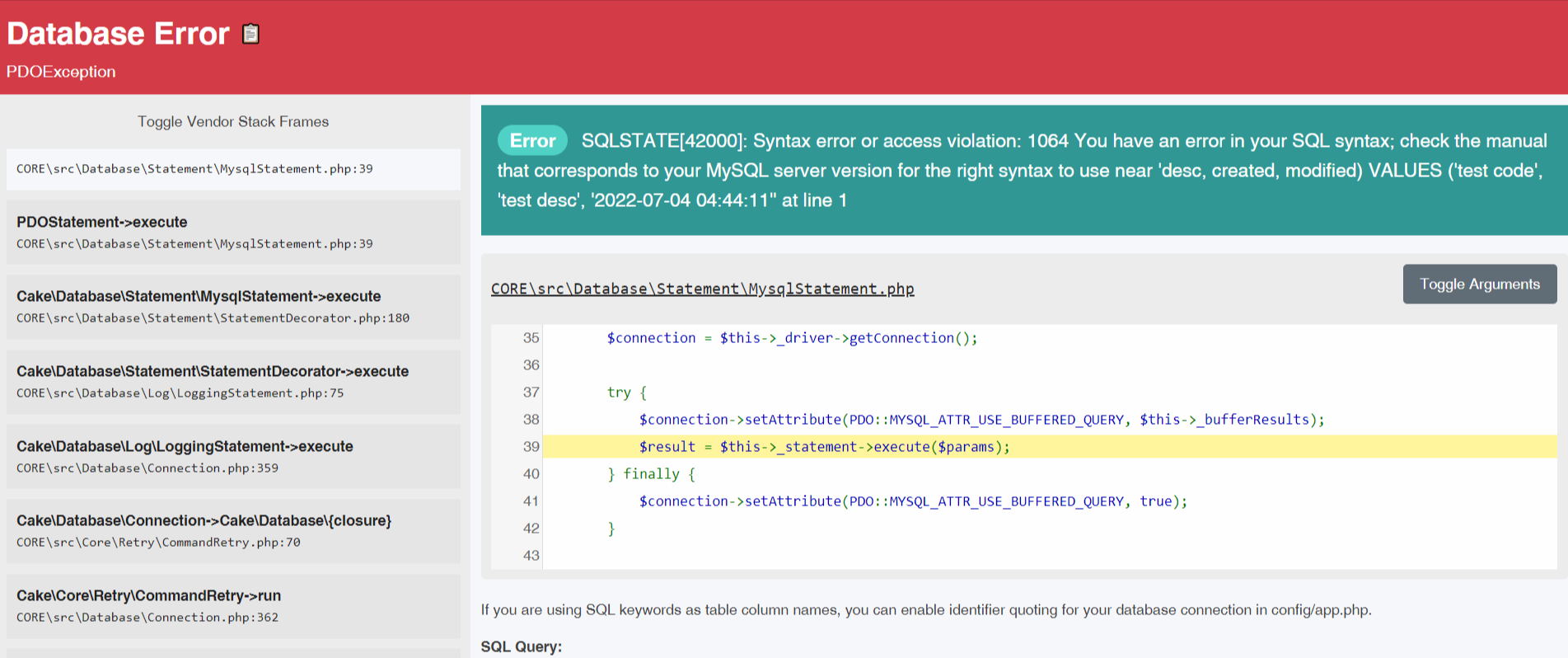Click code line 38 setAttribute call

click(x=981, y=420)
